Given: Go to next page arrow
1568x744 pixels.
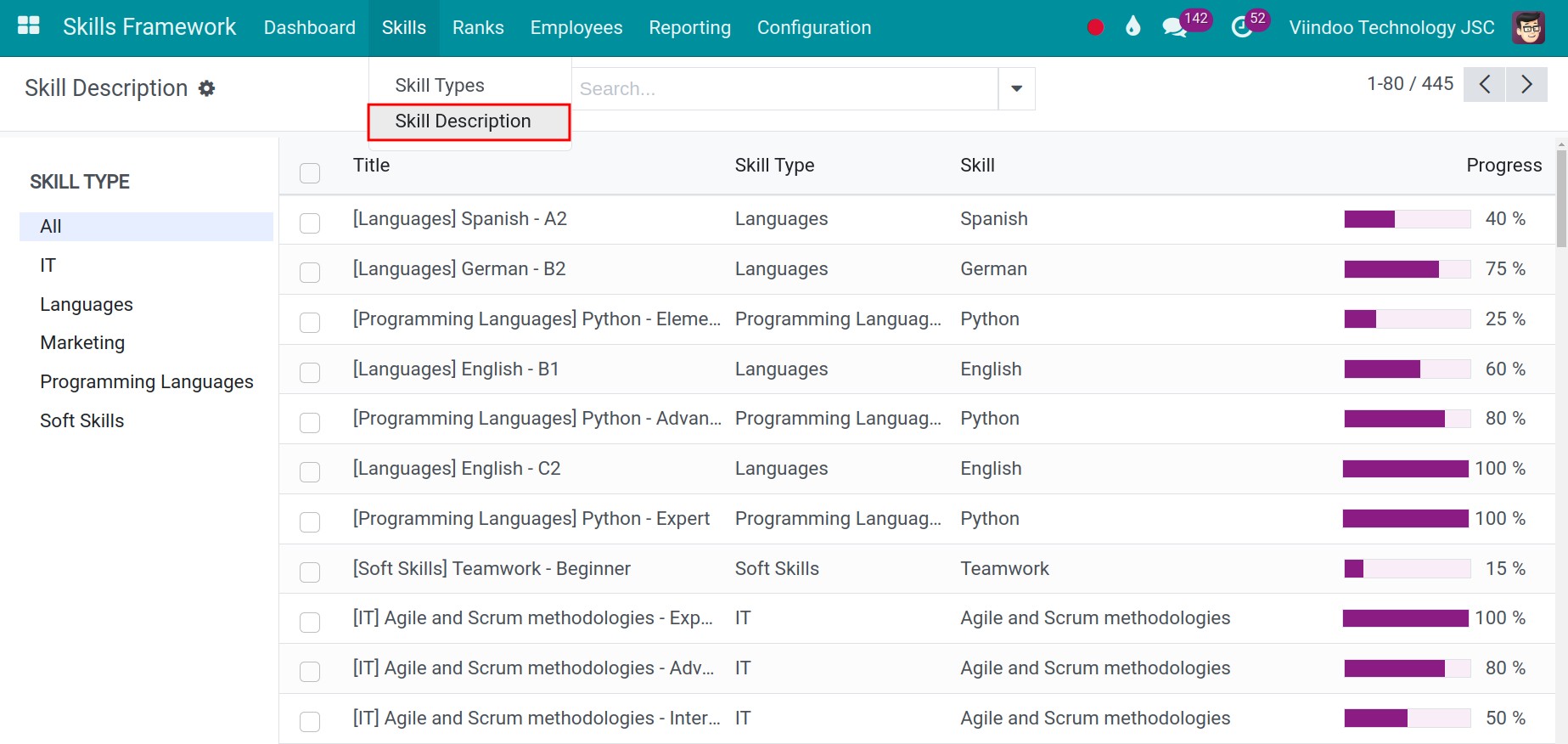Looking at the screenshot, I should click(x=1526, y=84).
